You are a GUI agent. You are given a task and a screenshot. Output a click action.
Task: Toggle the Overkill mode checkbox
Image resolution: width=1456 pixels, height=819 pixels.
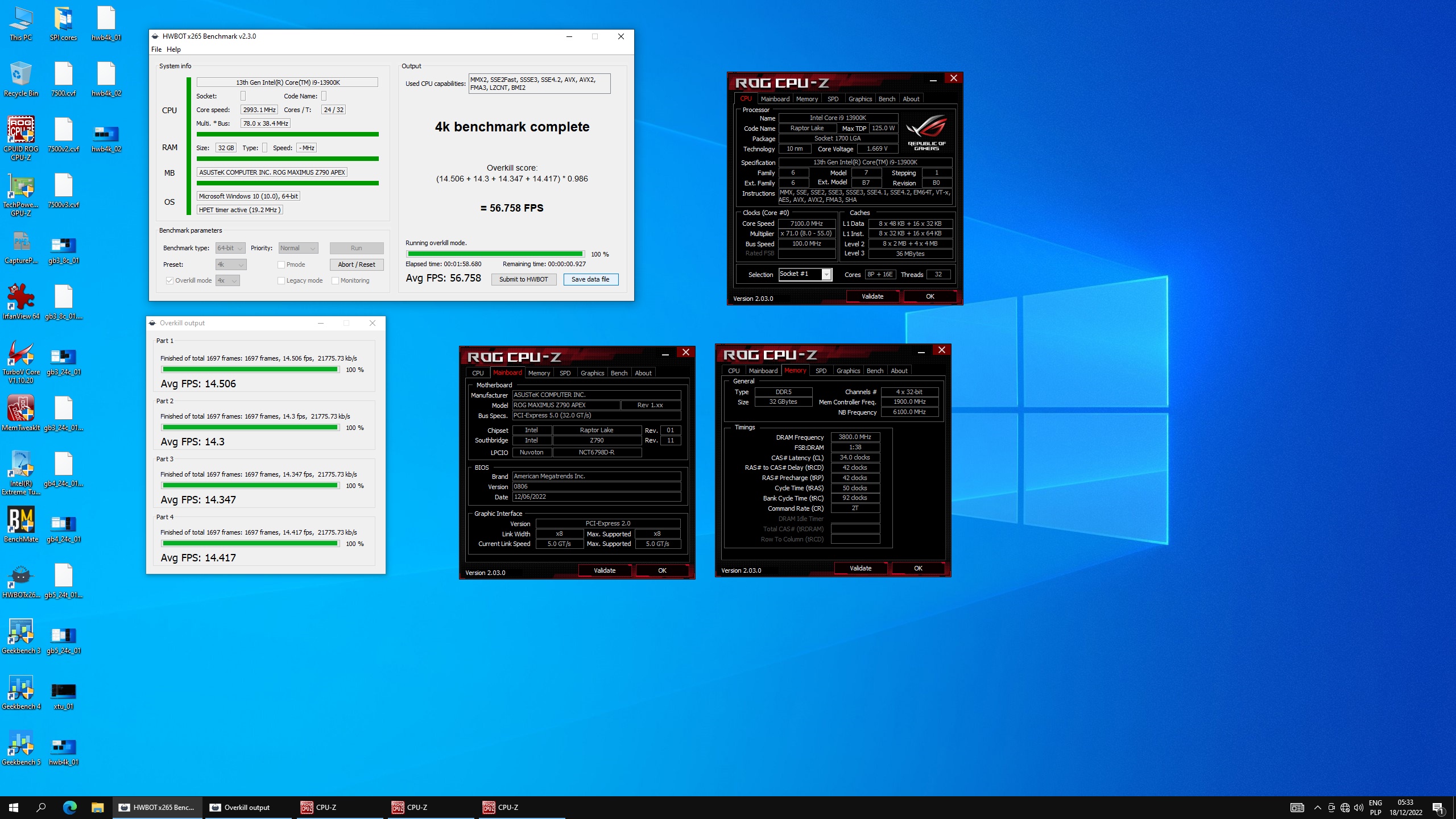169,280
